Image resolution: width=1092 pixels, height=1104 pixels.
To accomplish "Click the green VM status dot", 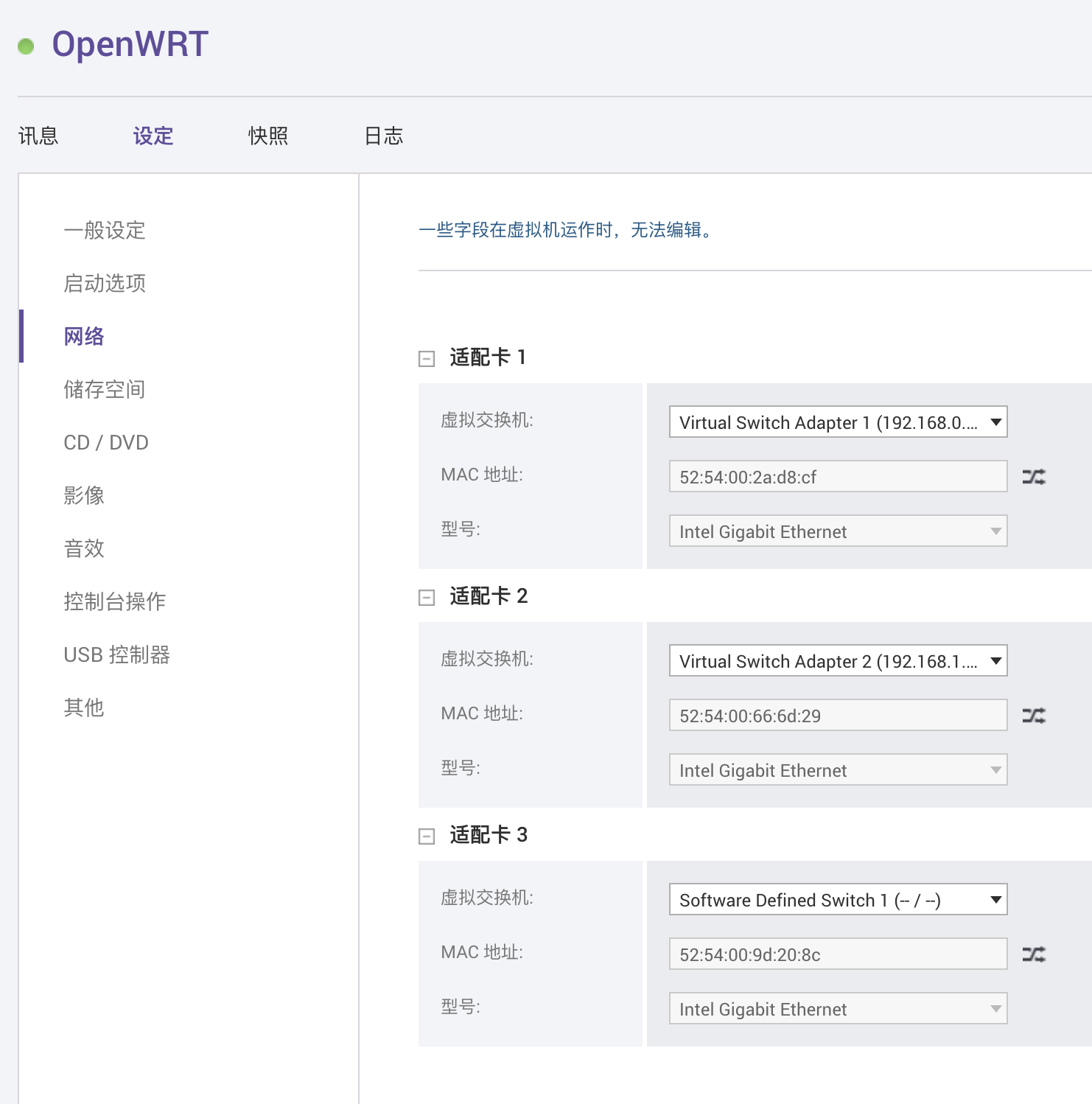I will click(27, 47).
